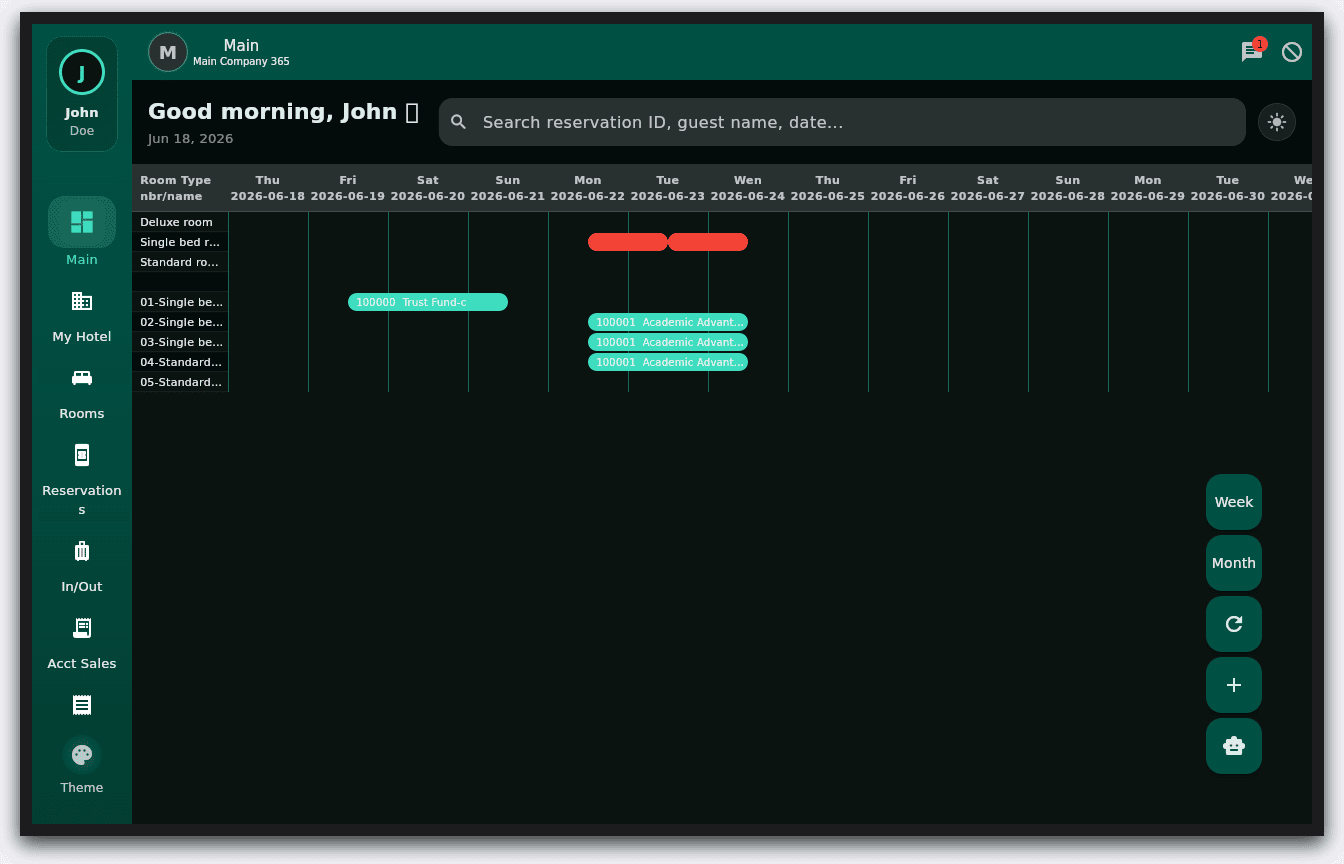Open My Hotel from the sidebar

tap(82, 301)
